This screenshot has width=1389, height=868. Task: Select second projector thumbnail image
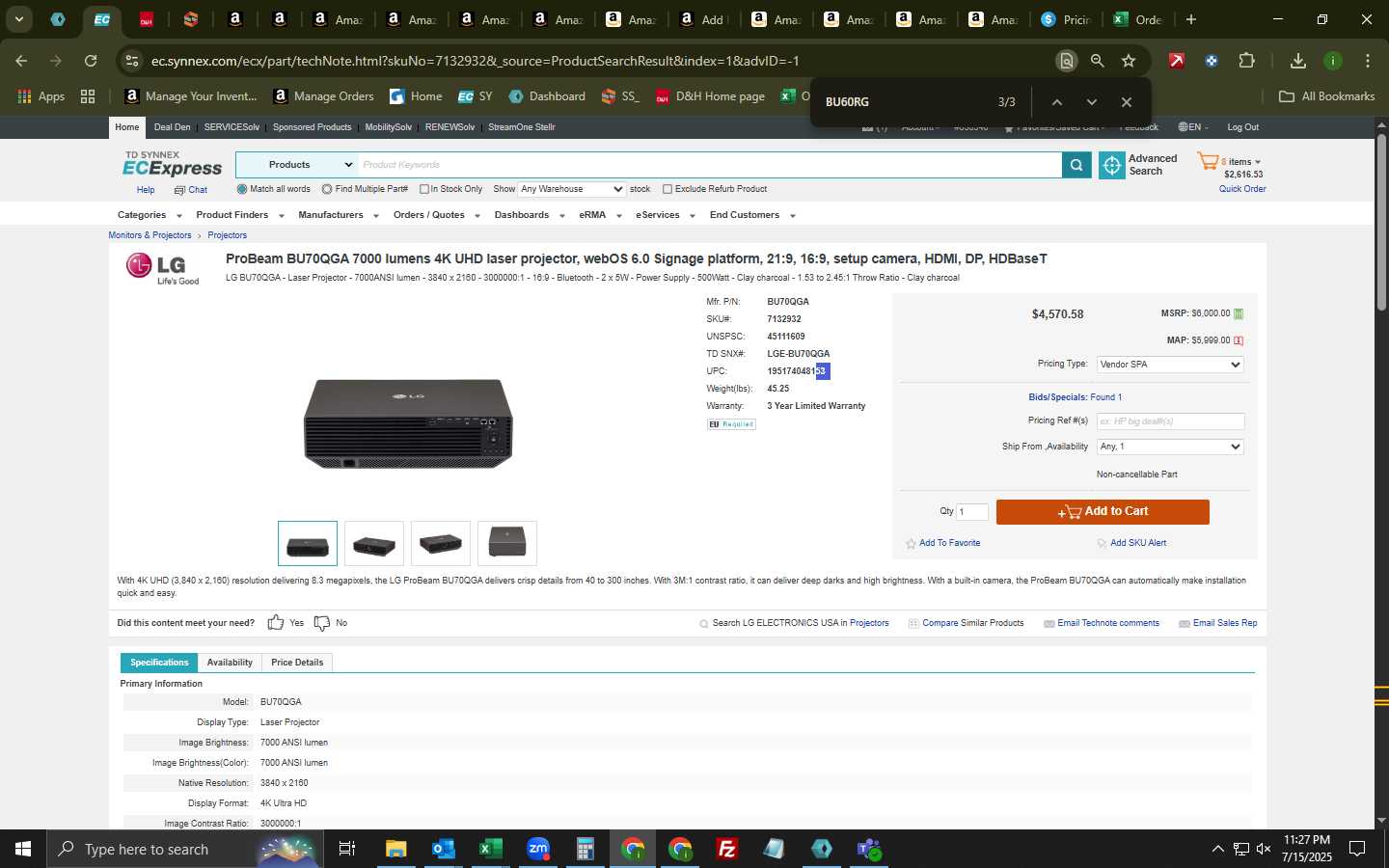pyautogui.click(x=374, y=544)
